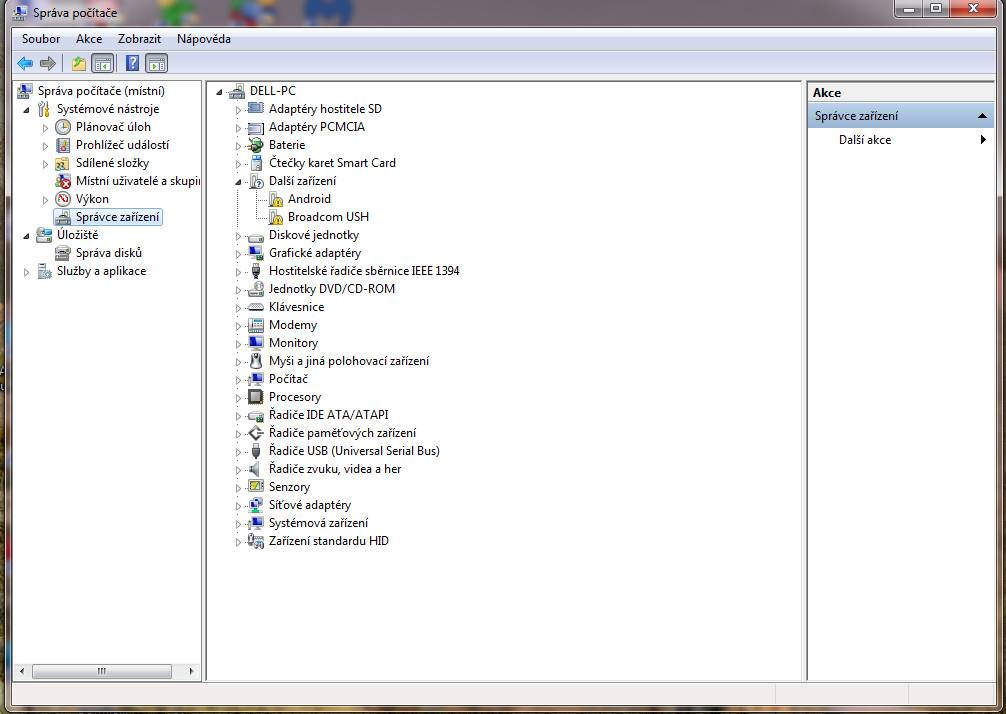
Task: Click the Modemy icon
Action: (x=255, y=325)
